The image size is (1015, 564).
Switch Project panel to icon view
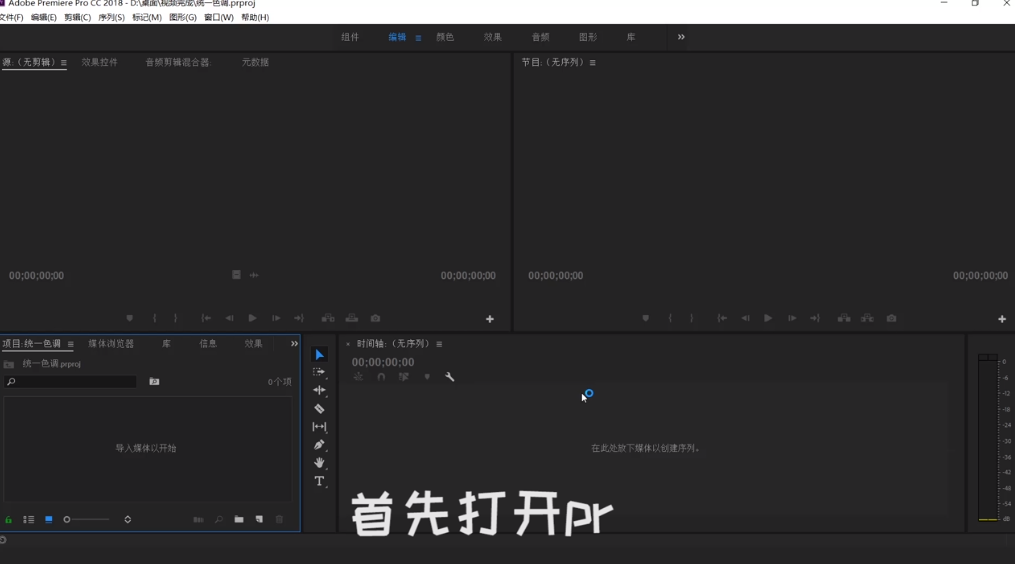pyautogui.click(x=49, y=519)
